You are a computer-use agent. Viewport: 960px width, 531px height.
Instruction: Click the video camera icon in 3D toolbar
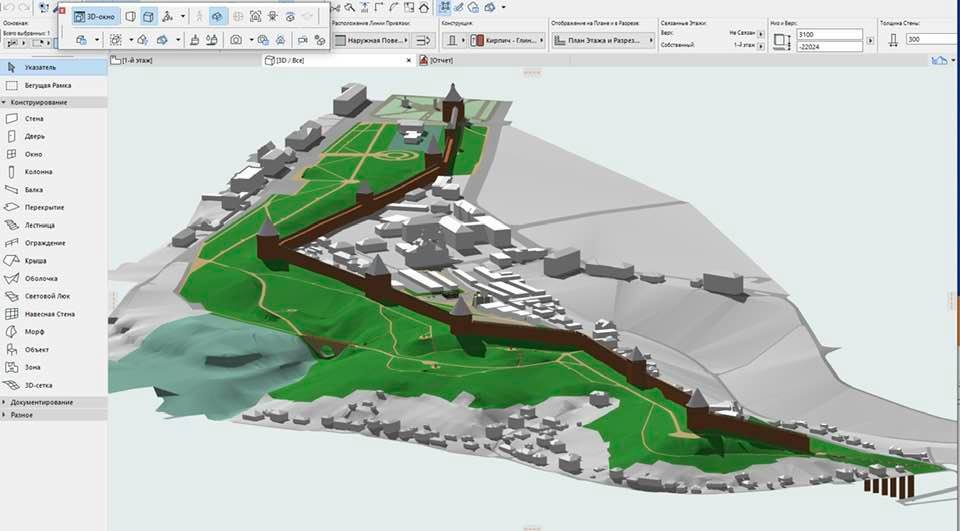coord(302,40)
